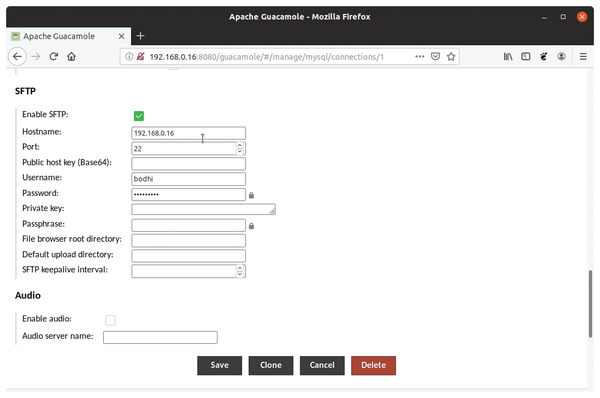Screen dimensions: 600x398
Task: Show site information icon in address bar
Action: point(129,57)
